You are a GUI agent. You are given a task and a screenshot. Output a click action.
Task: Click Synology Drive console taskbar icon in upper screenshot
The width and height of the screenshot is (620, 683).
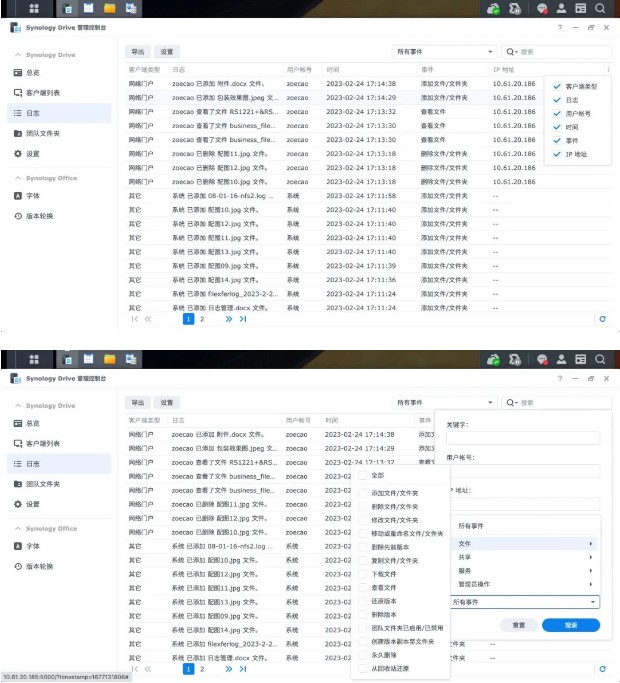coord(67,8)
